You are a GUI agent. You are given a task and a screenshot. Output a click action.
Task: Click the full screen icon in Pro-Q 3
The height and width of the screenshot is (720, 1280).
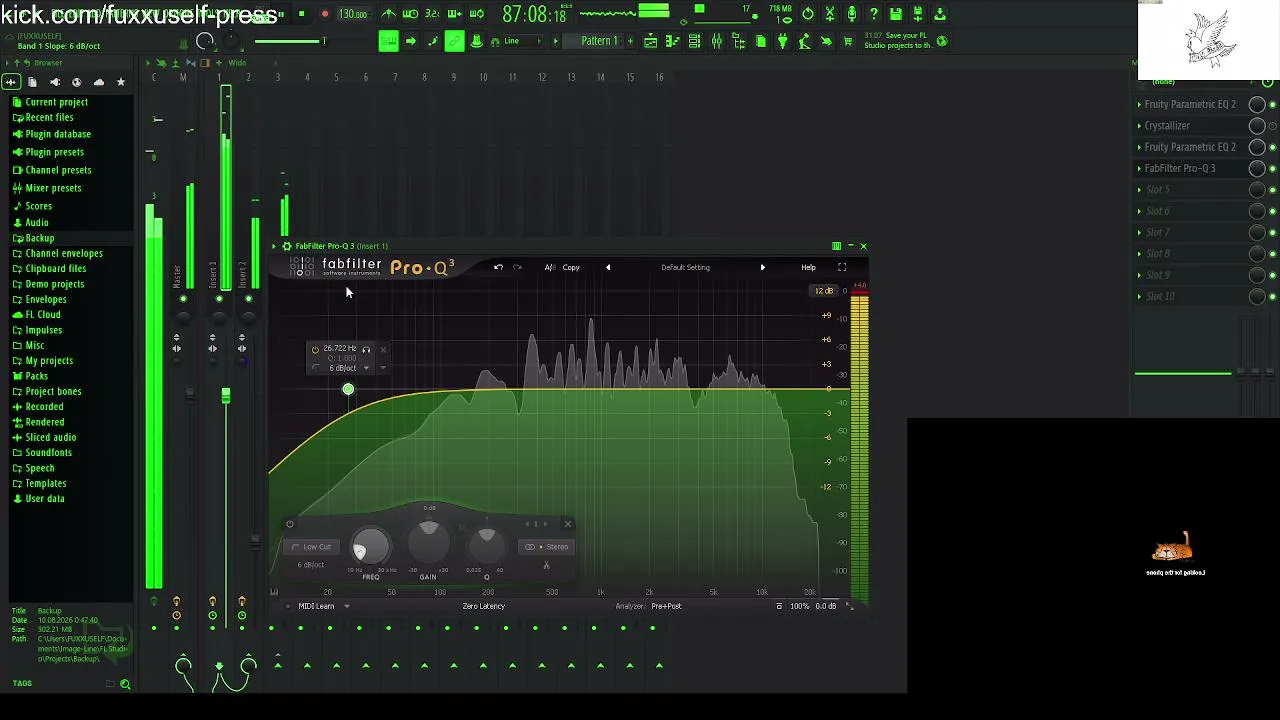tap(842, 267)
